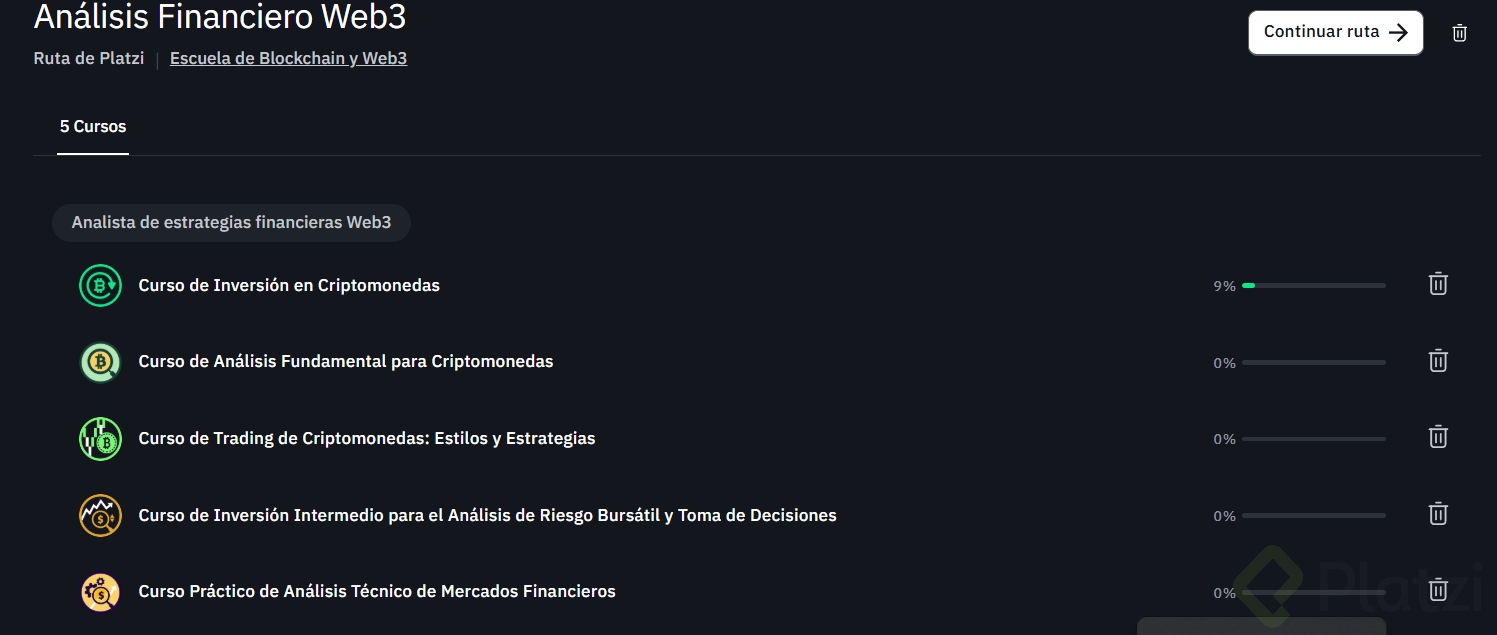
Task: Click the Análisis Fundamental course badge icon
Action: click(x=100, y=362)
